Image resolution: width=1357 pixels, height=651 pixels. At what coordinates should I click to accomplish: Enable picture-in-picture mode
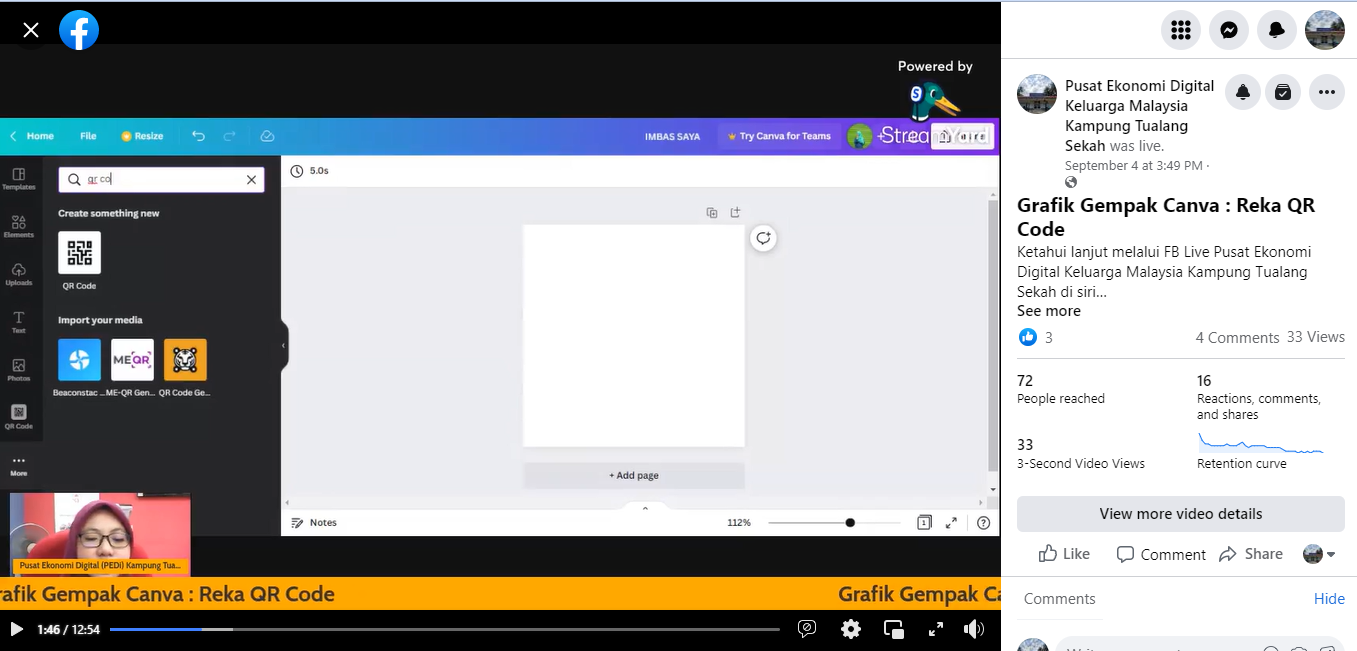click(894, 629)
